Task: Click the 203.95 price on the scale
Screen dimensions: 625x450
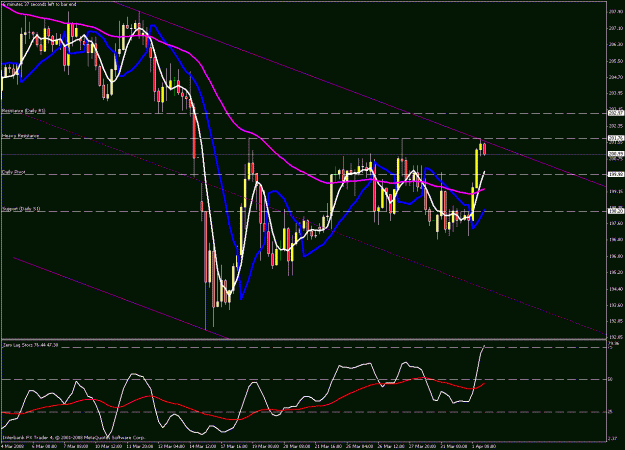Action: click(616, 93)
